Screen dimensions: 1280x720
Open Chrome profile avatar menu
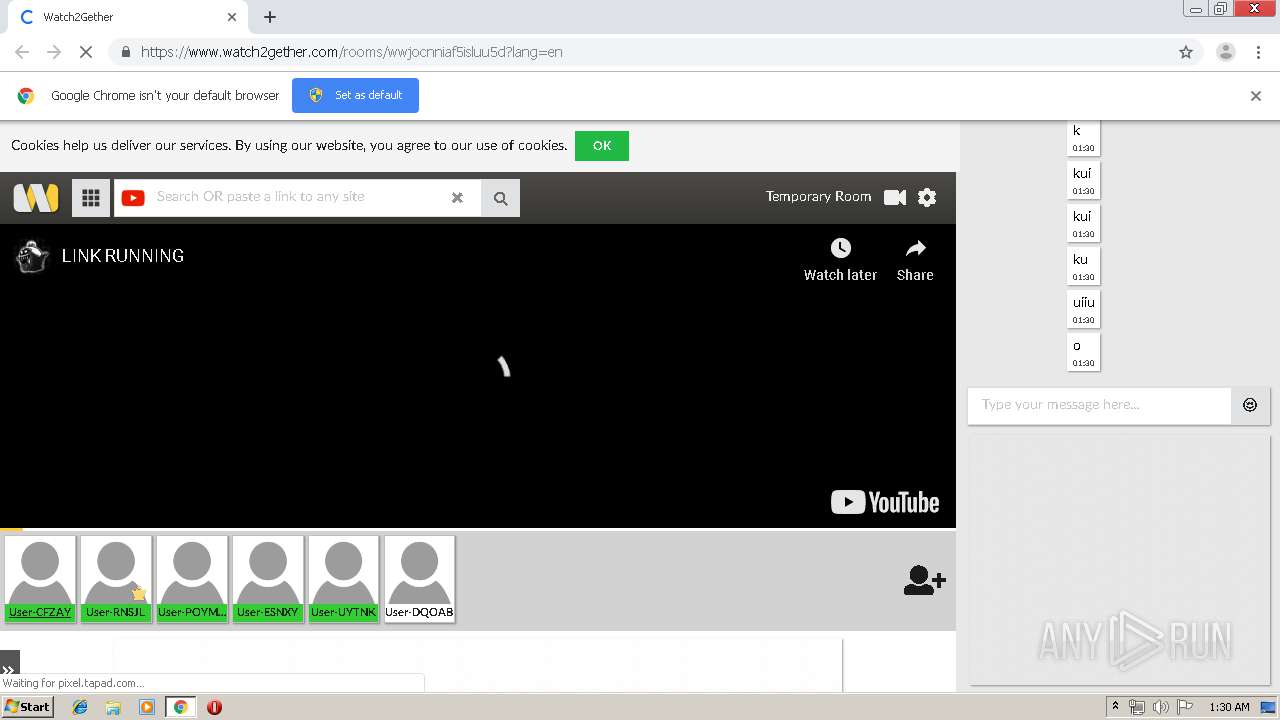click(1226, 52)
